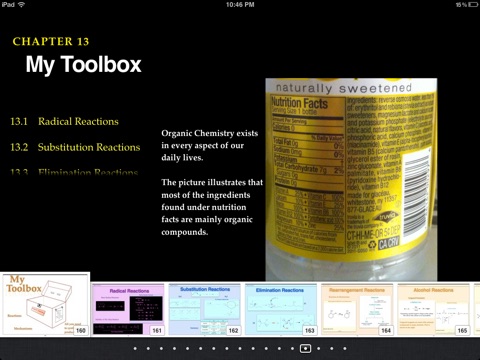Tap the nutrition facts bottle photo
The height and width of the screenshot is (360, 480).
click(351, 179)
